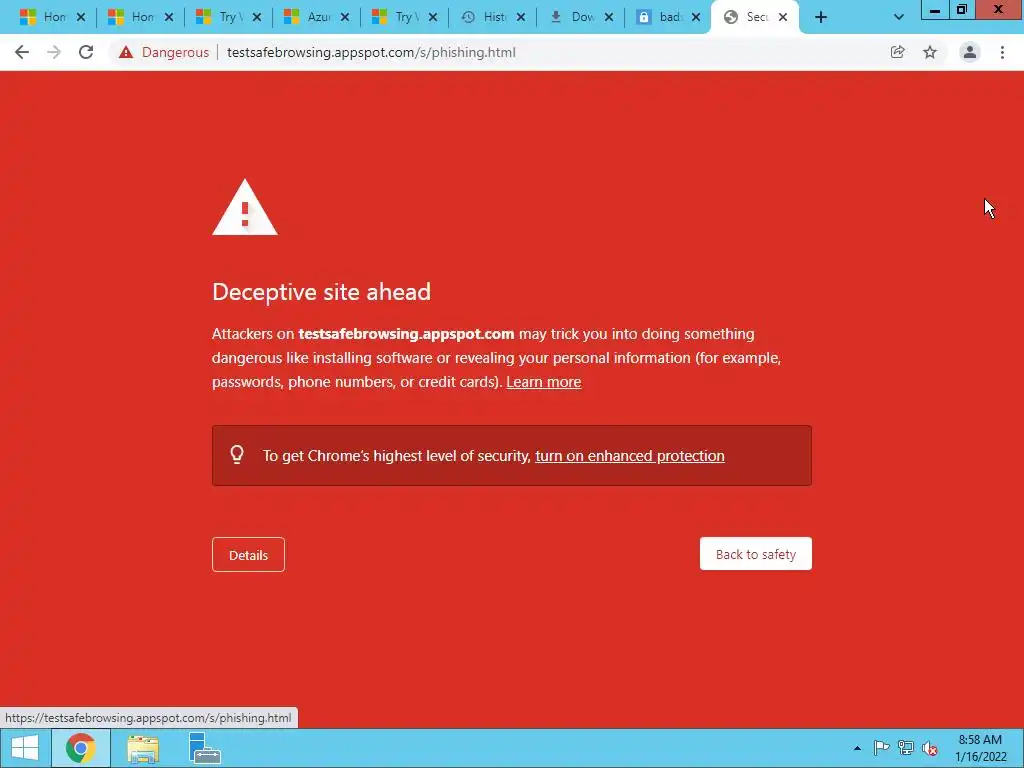Click 'turn on enhanced protection' link

click(630, 456)
